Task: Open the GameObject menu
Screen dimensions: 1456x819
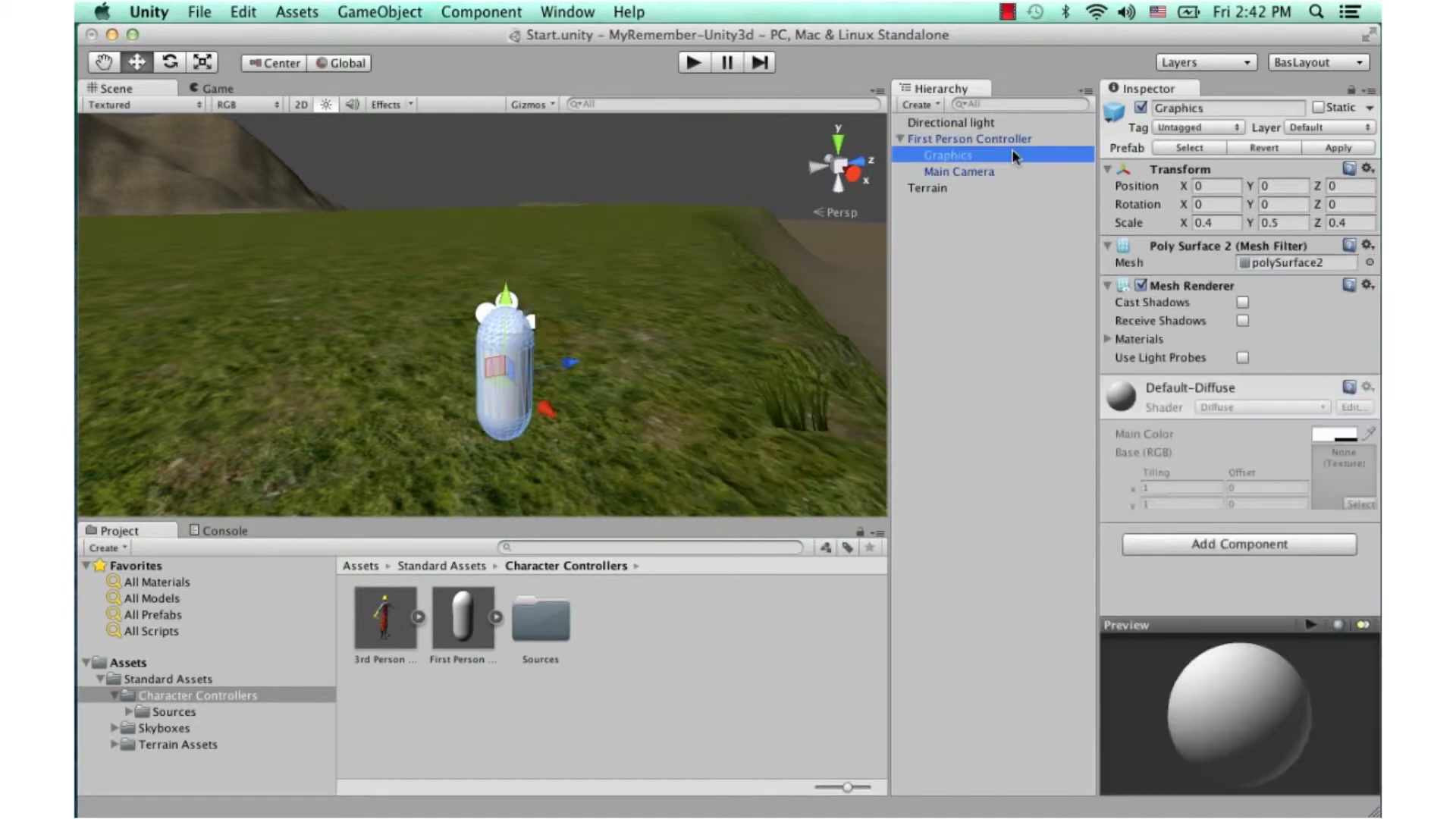Action: pos(379,11)
